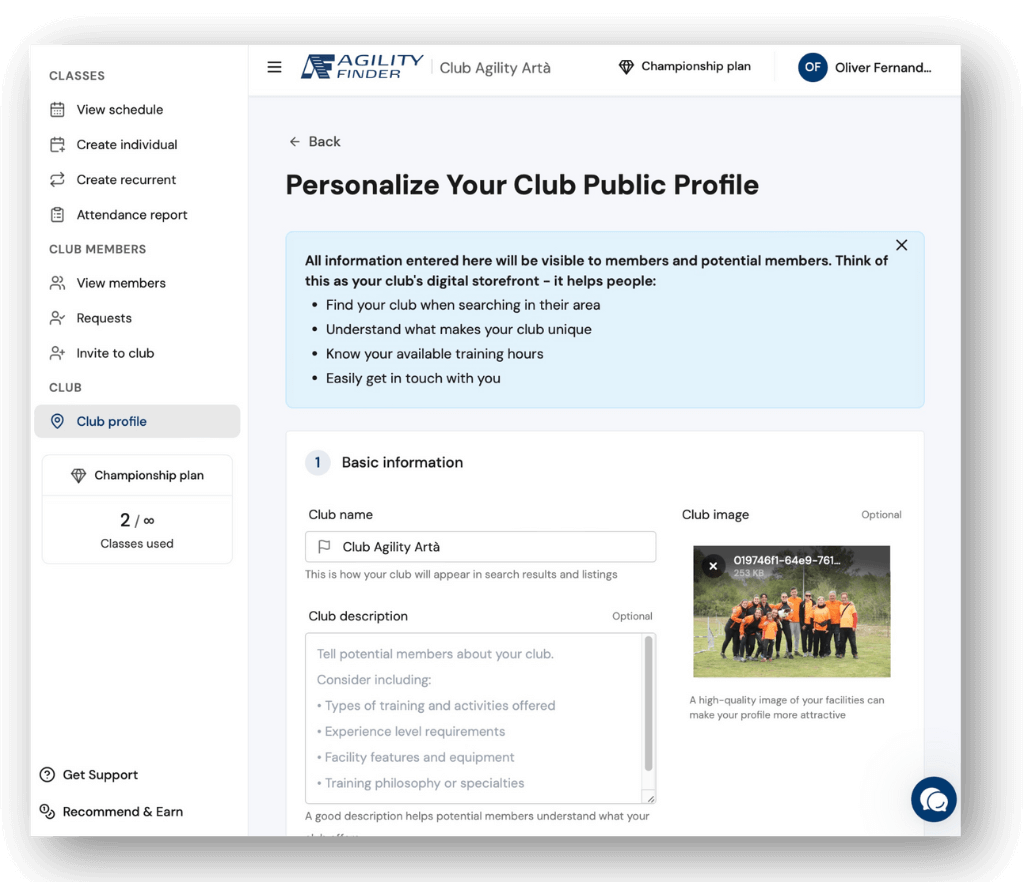Click the '2 / ∞' classes used text
The image size is (1030, 882).
click(x=137, y=521)
